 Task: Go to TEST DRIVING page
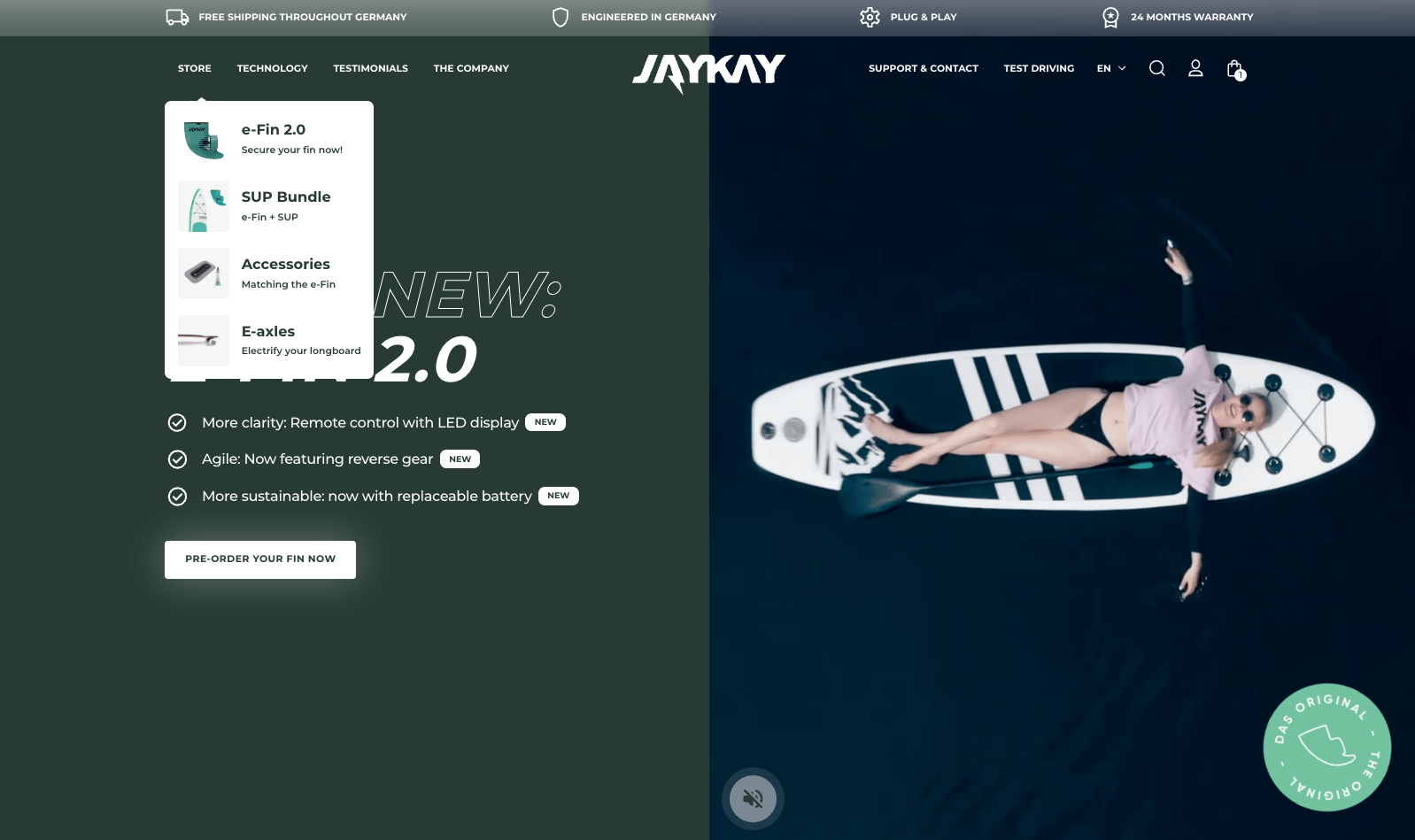coord(1039,68)
